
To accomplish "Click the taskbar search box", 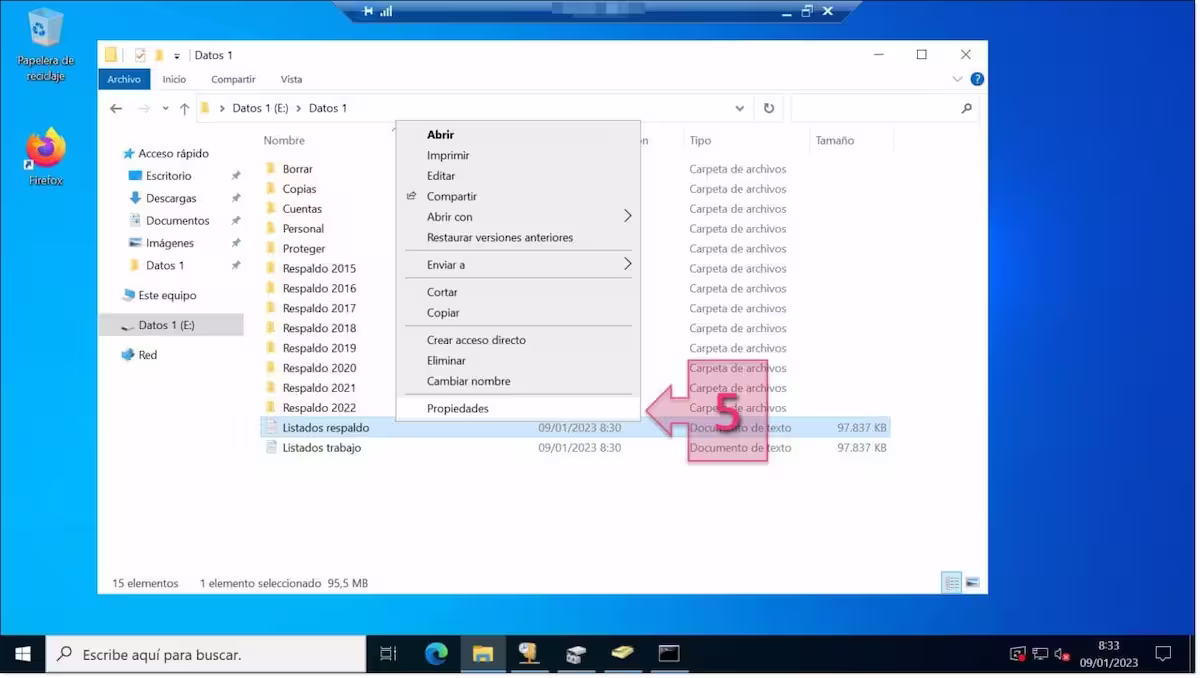I will pyautogui.click(x=206, y=654).
